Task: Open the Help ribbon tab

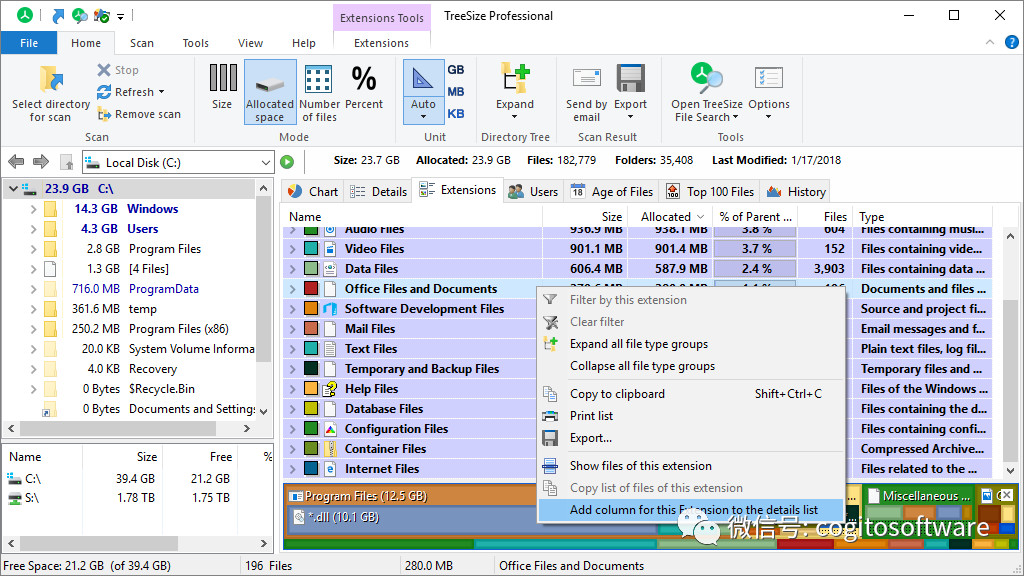Action: point(304,43)
